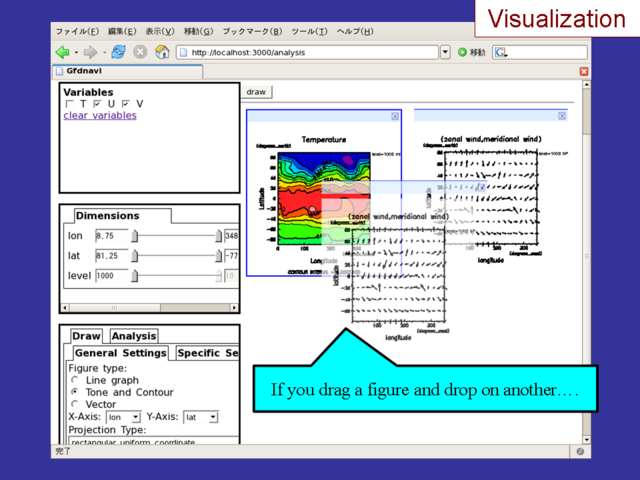
Task: Open the General Settings tab
Action: (x=121, y=353)
